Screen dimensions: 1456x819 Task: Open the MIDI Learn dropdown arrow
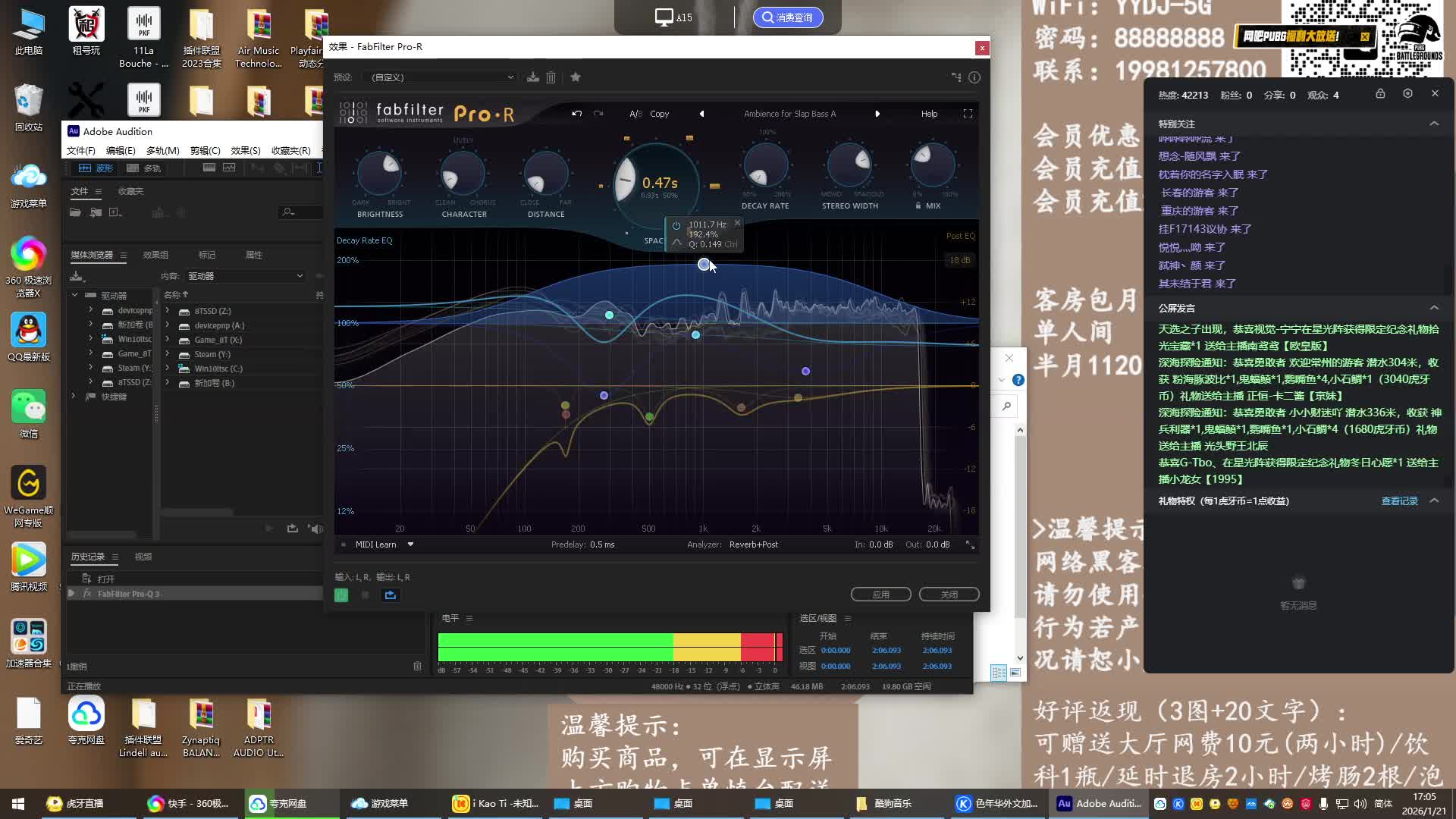click(x=410, y=544)
